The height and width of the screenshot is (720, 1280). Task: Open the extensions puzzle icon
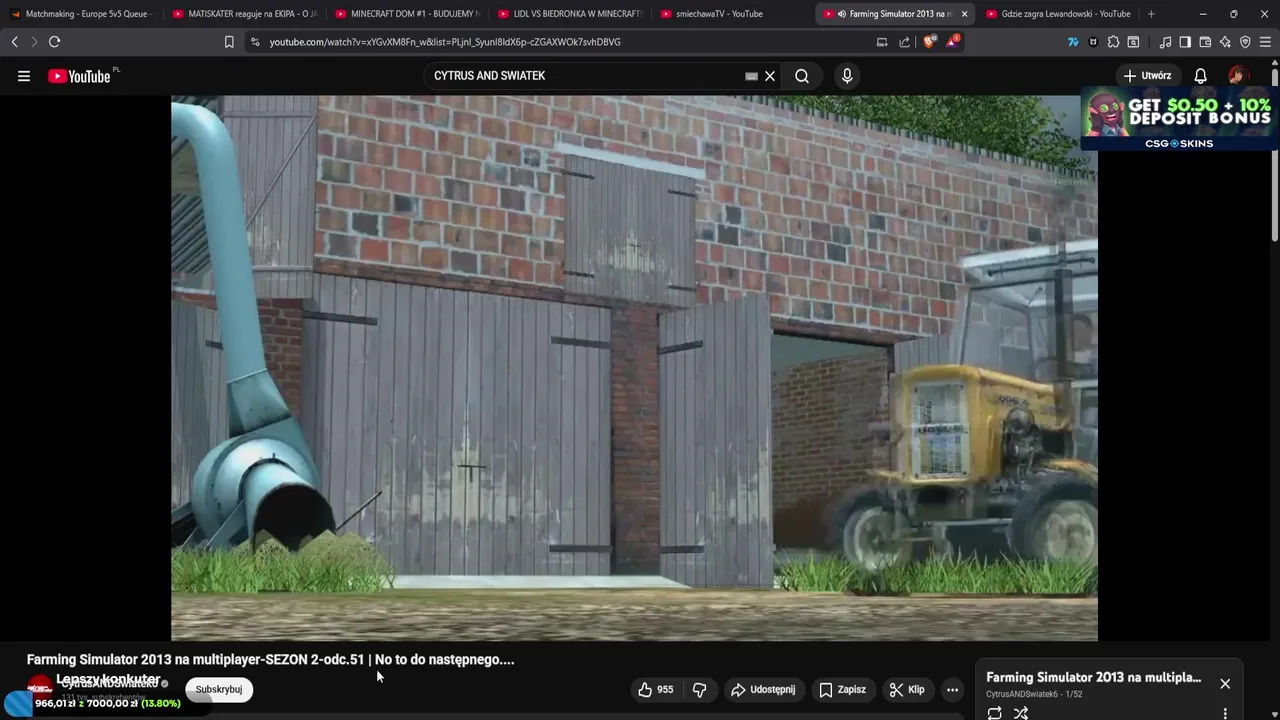(1113, 42)
